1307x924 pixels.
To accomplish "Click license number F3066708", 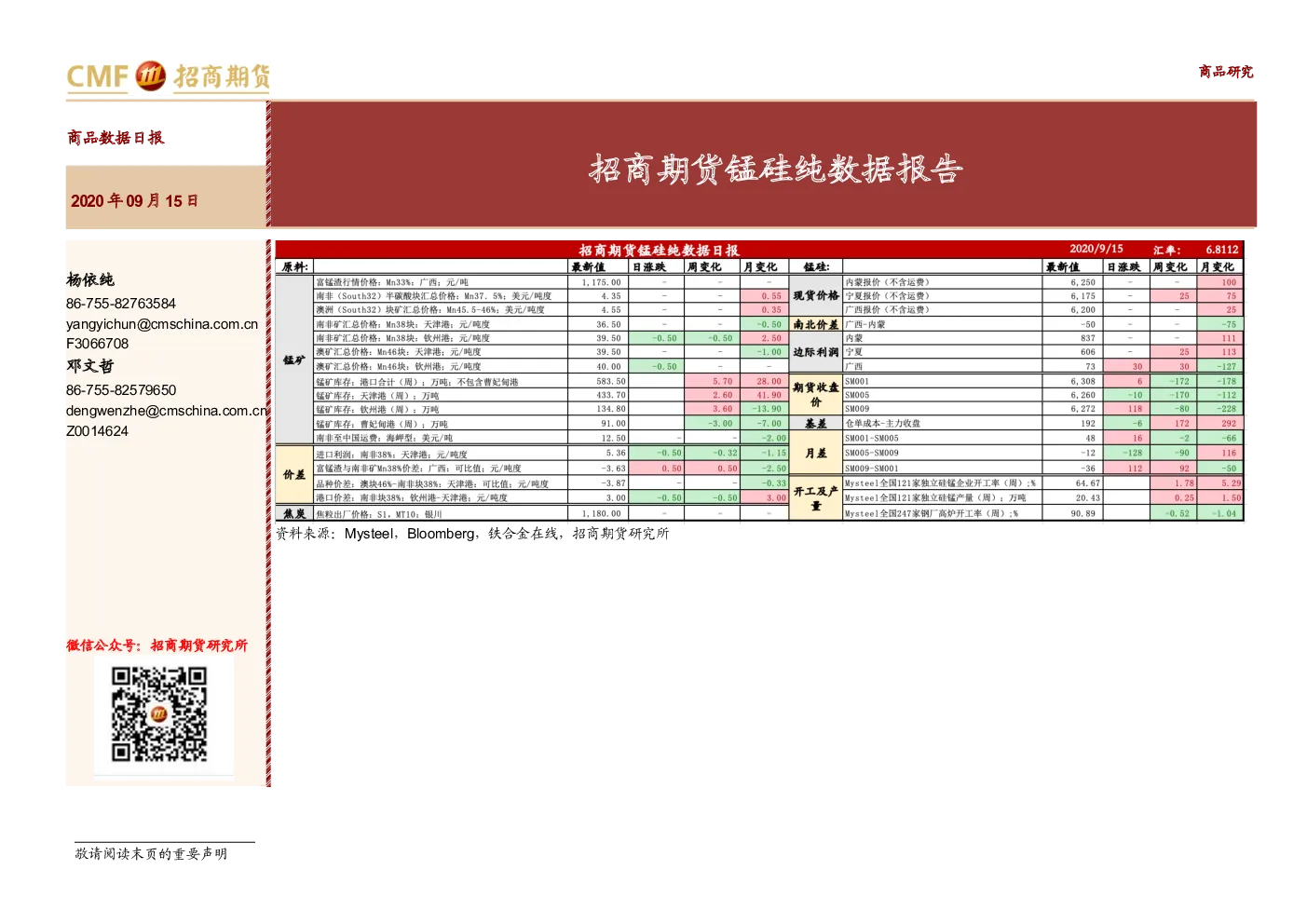I will pos(98,344).
